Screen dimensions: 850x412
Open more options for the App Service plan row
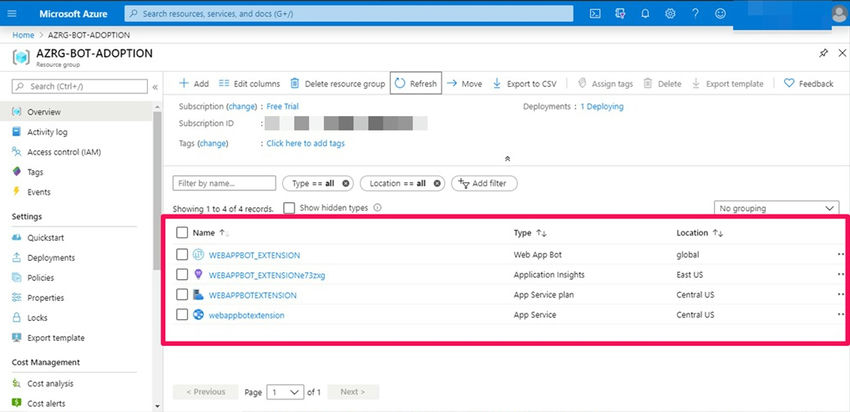click(x=841, y=294)
